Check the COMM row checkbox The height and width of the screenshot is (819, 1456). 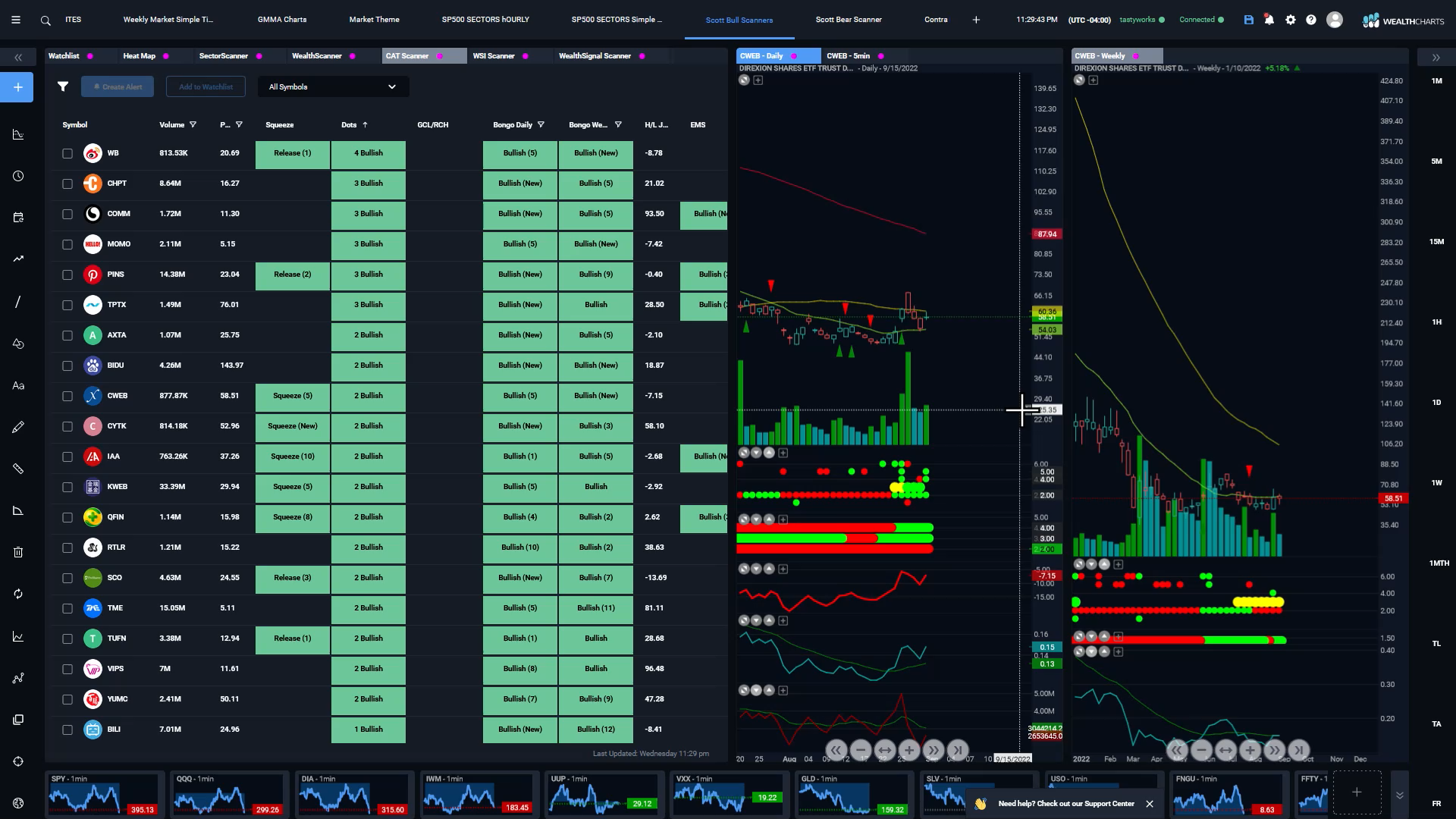67,214
